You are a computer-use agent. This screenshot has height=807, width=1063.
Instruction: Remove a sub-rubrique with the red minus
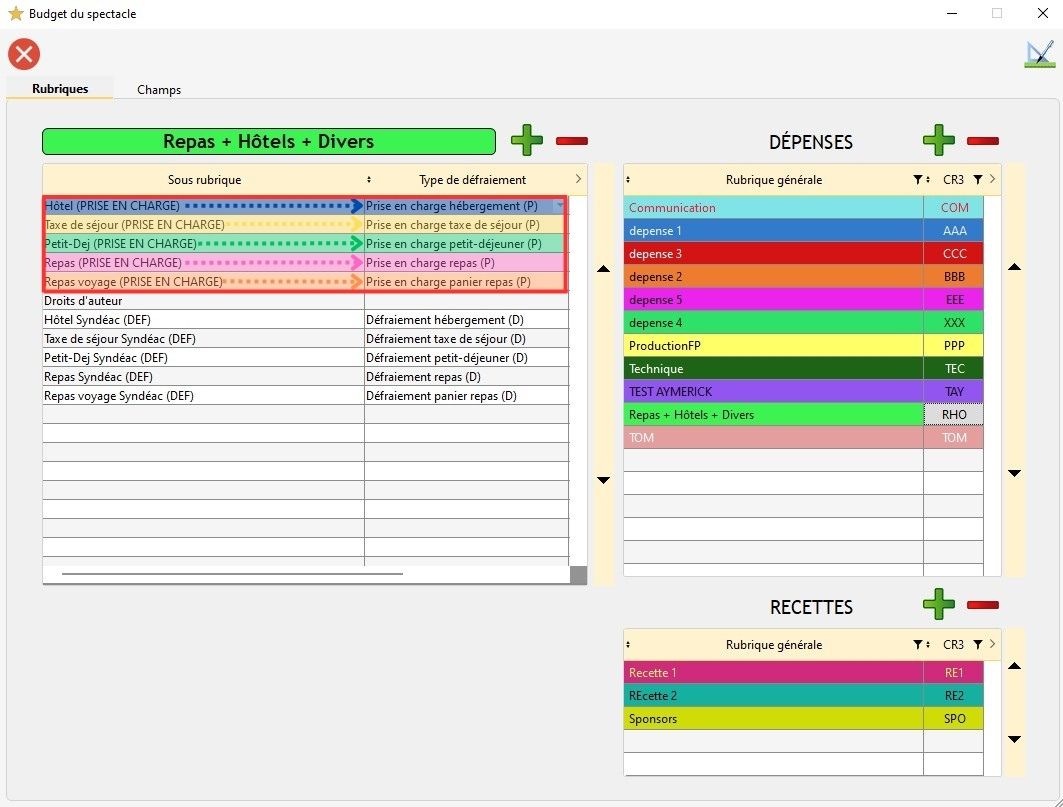572,141
